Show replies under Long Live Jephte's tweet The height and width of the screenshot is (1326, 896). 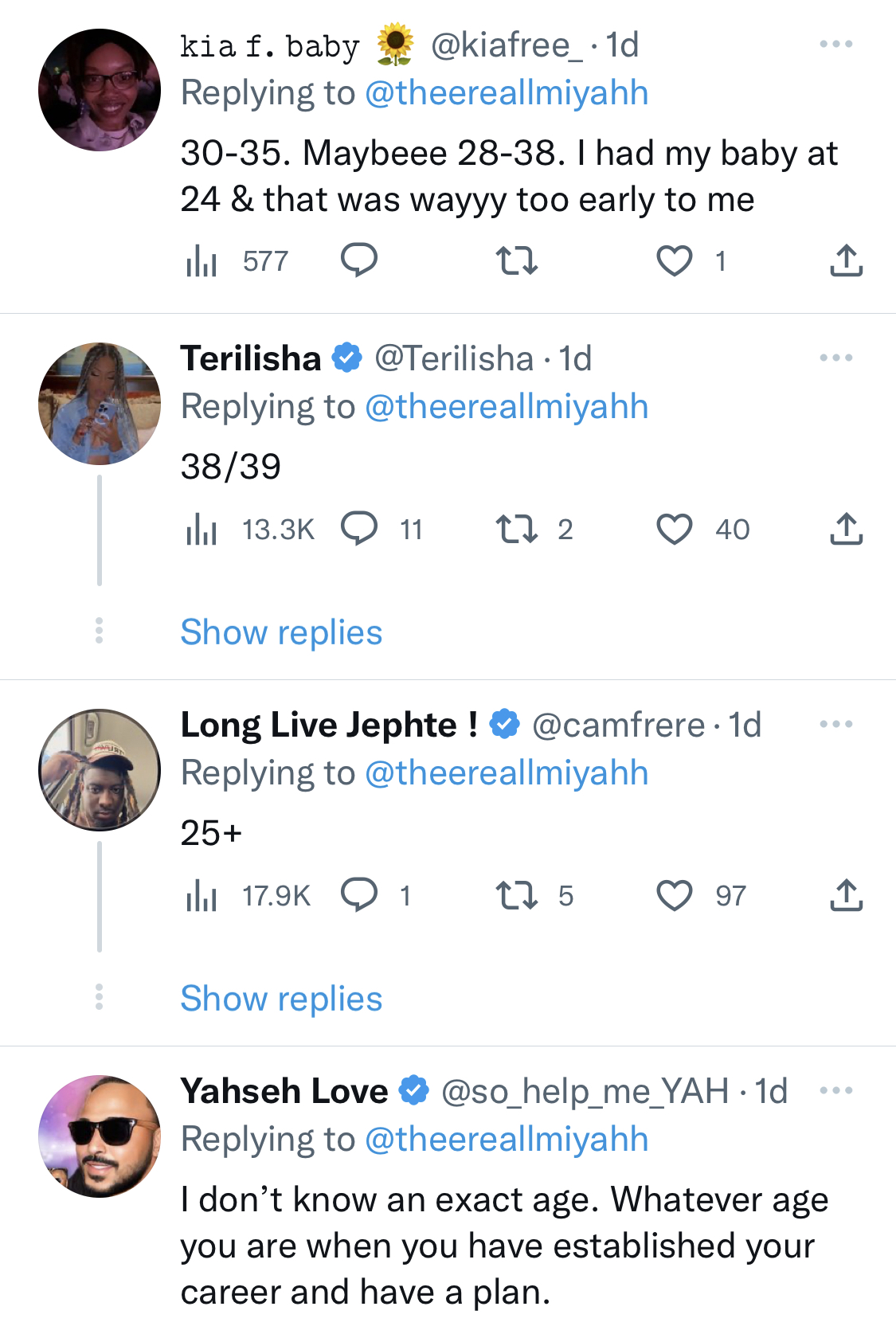[x=281, y=999]
